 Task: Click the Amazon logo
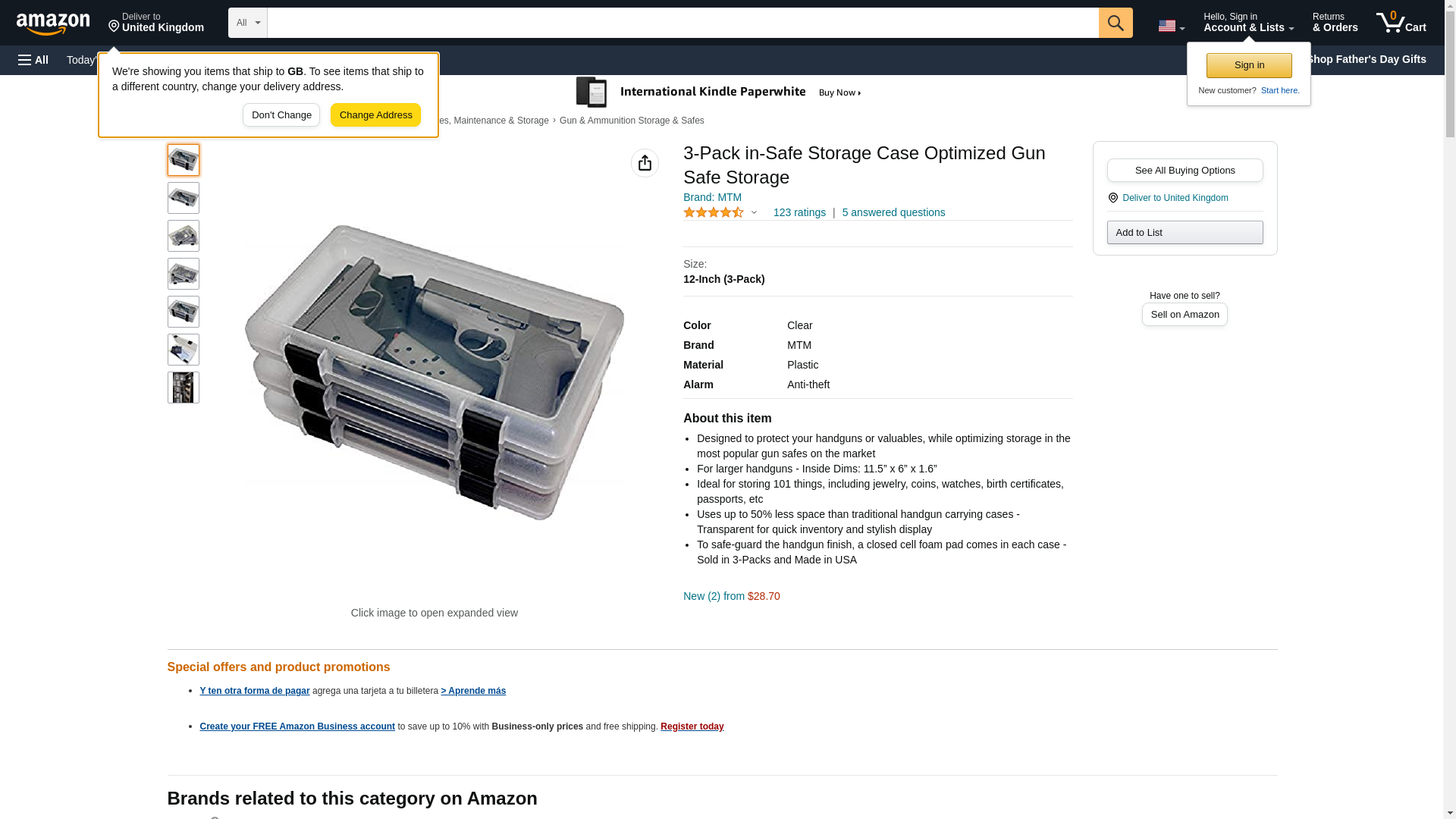point(53,24)
